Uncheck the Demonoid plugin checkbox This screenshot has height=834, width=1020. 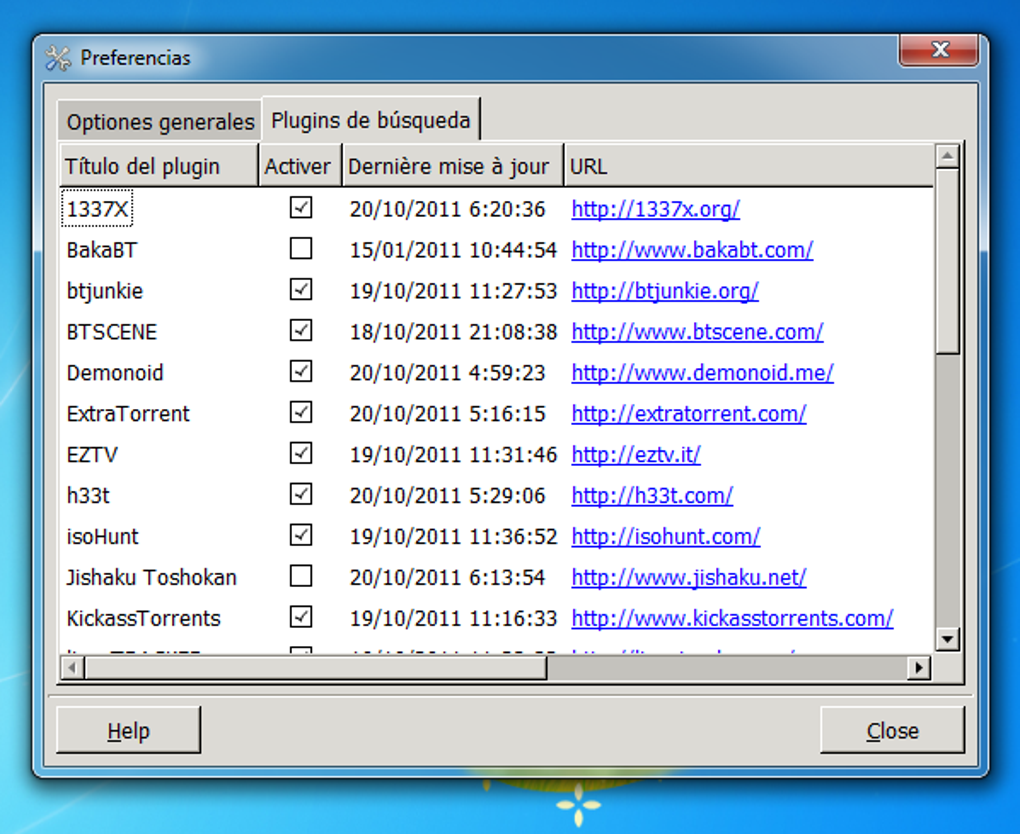301,371
